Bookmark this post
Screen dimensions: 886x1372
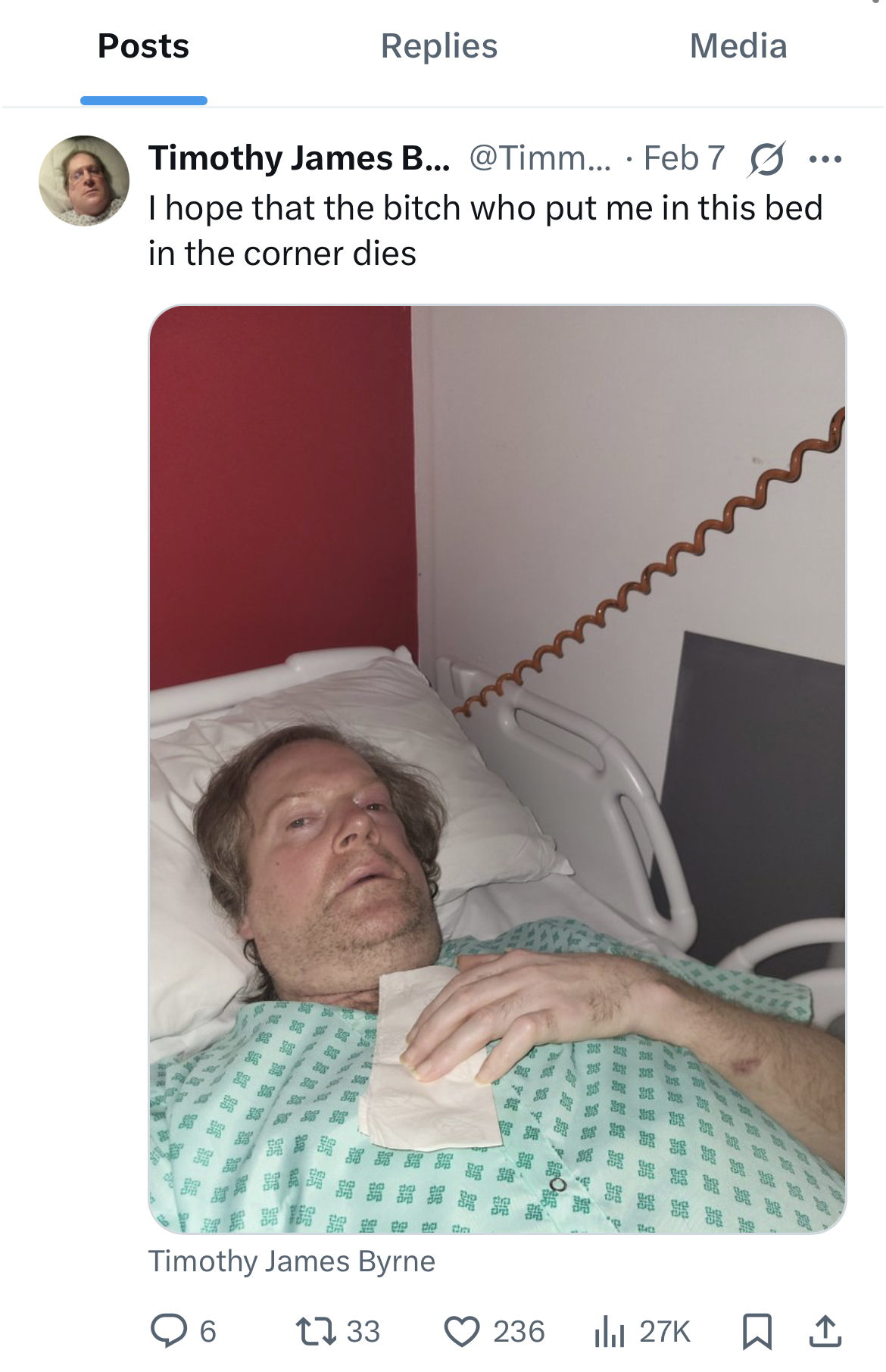tap(757, 1332)
